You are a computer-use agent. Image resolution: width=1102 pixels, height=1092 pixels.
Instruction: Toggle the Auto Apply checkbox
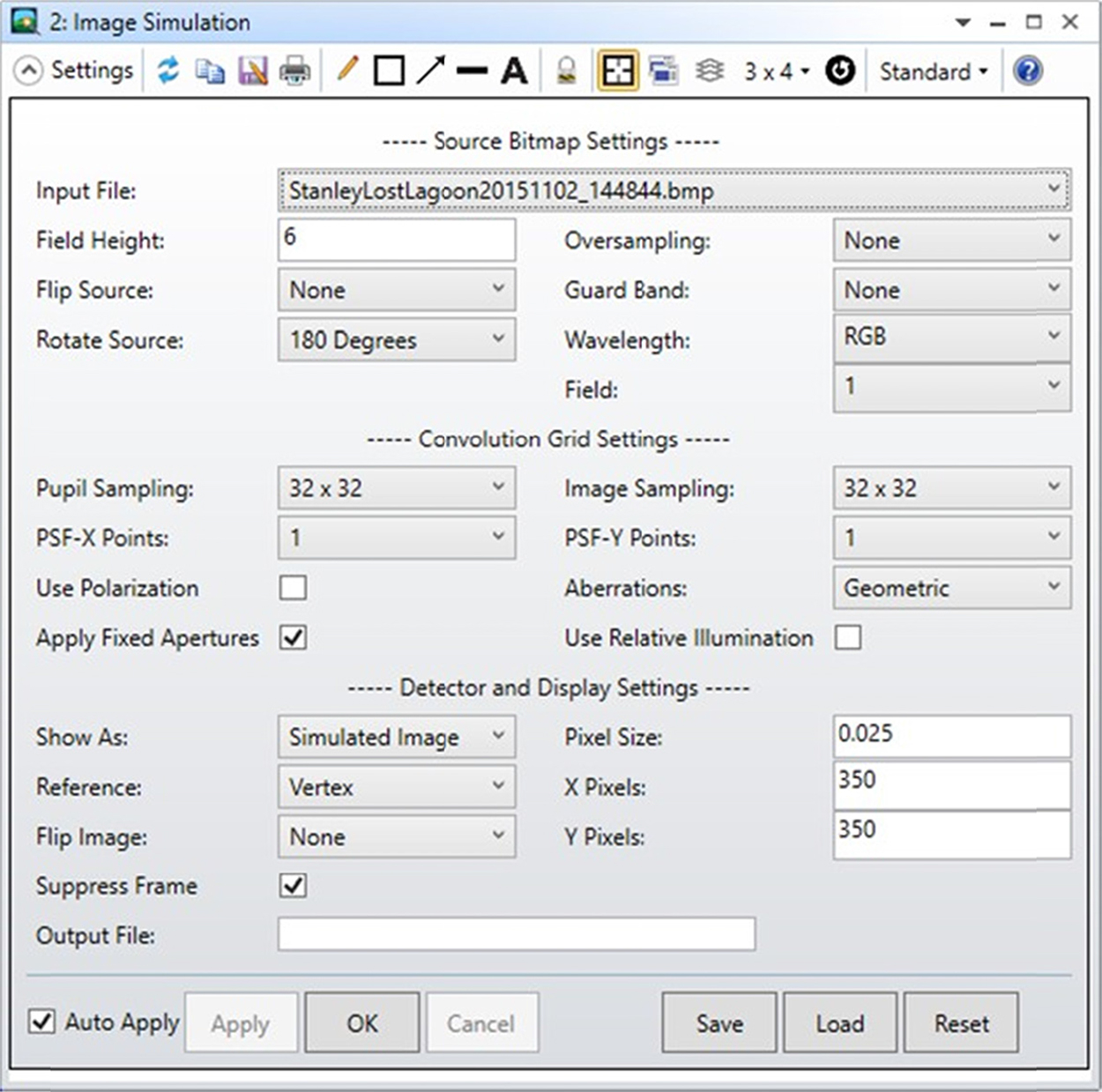(42, 1021)
